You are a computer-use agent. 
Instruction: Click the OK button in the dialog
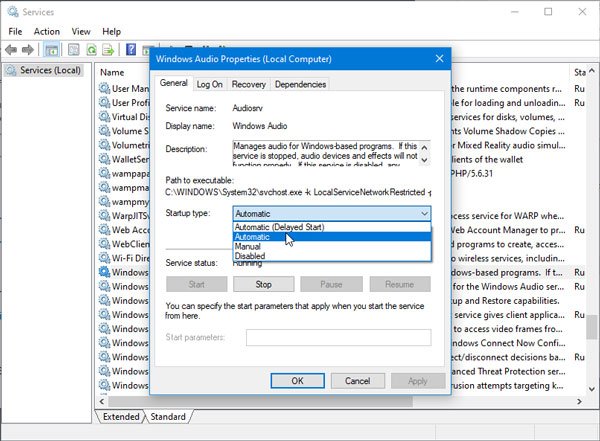click(297, 381)
